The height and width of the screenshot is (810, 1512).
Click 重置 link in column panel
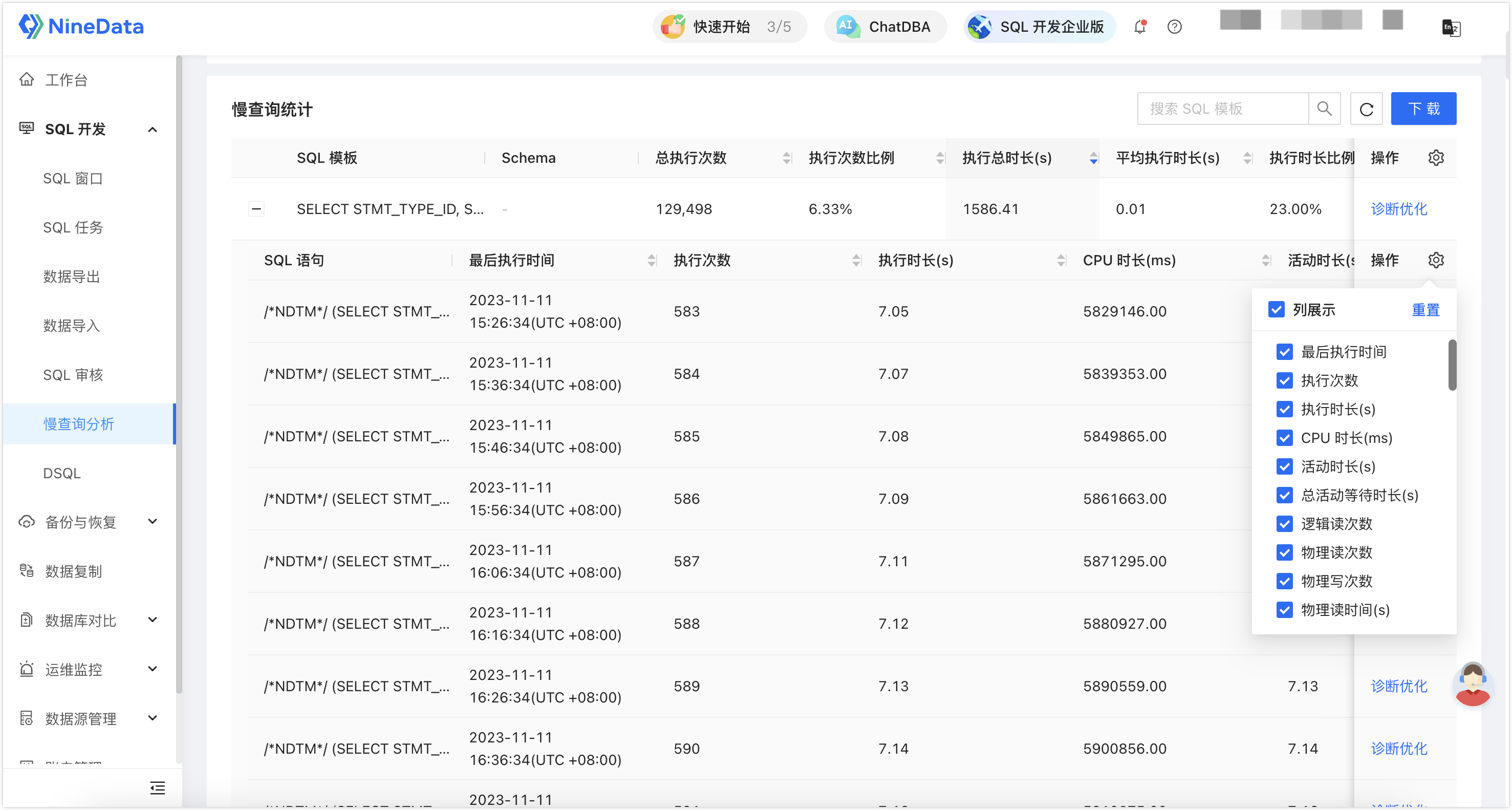(1425, 310)
